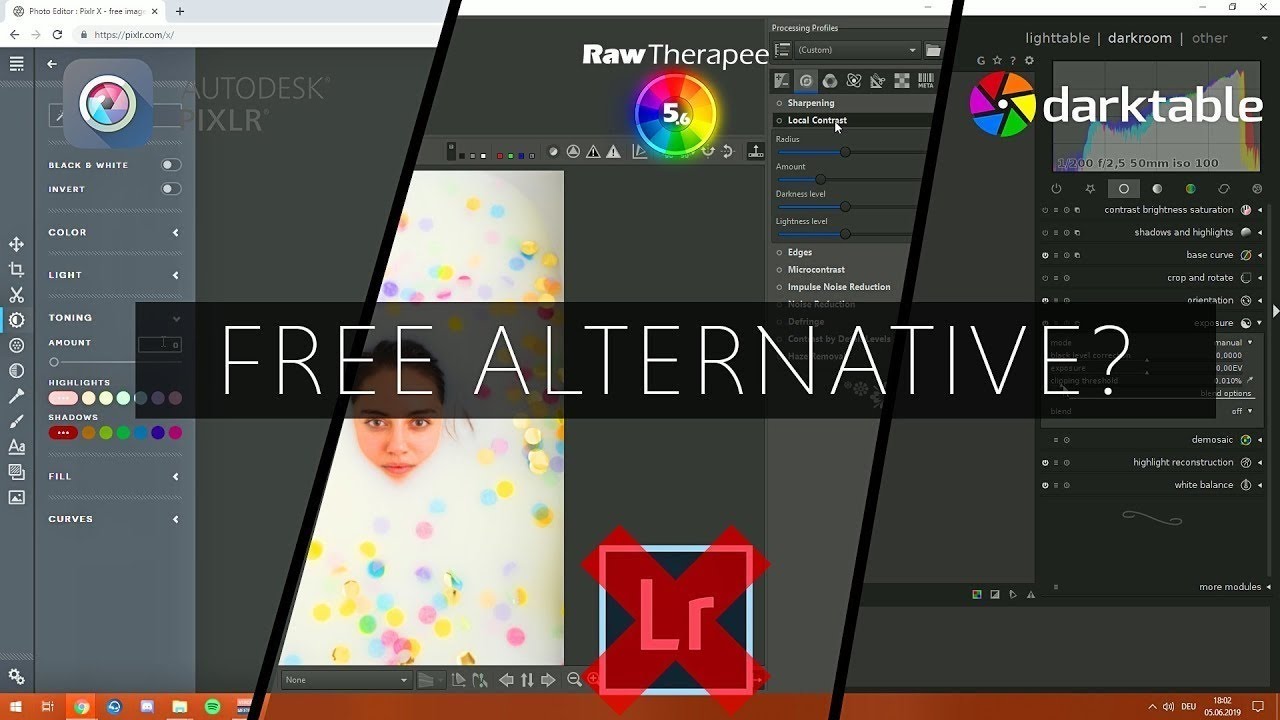
Task: Click the colorful square icon below darktable modules
Action: coord(977,594)
